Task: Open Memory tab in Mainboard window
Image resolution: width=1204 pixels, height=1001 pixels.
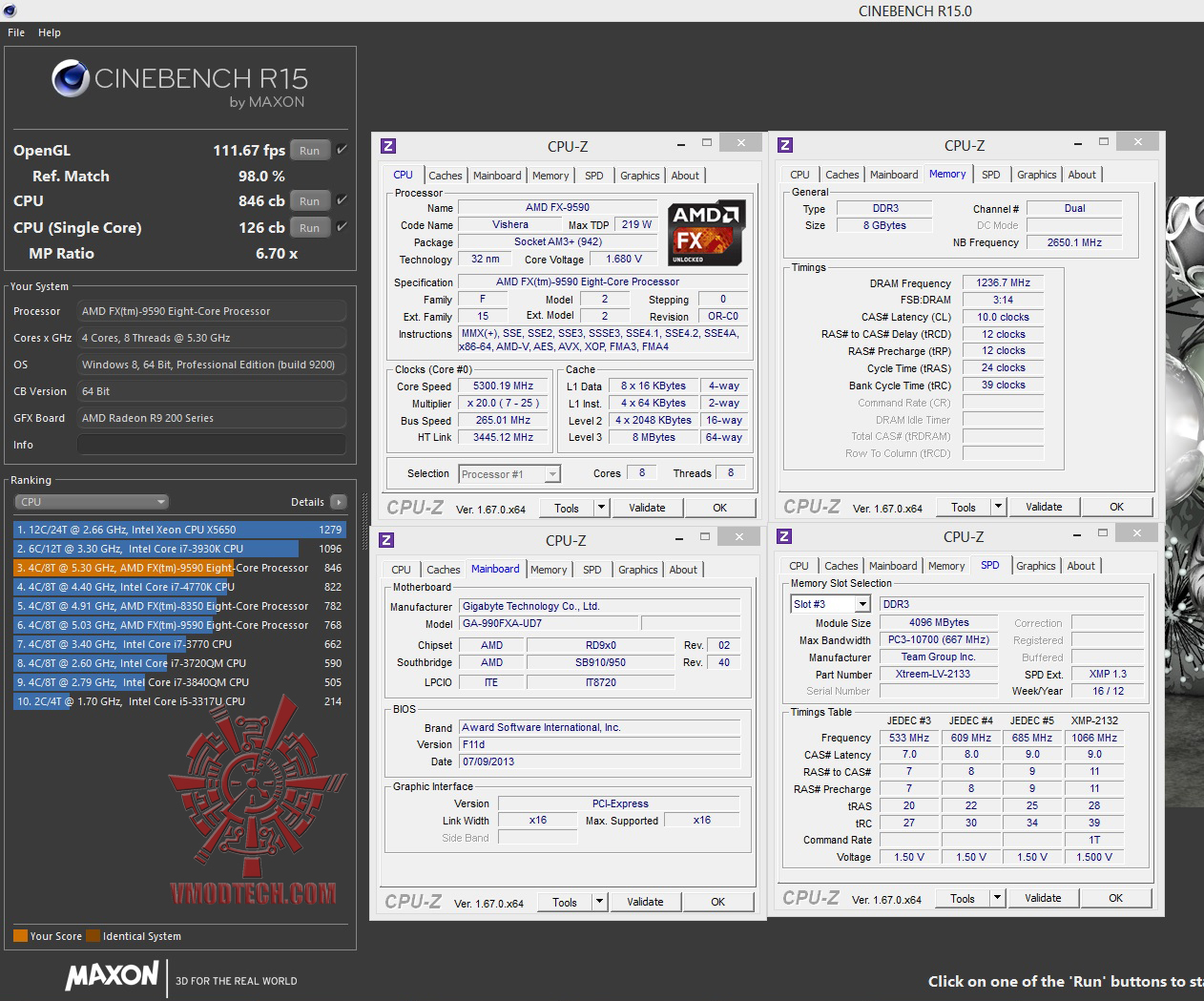Action: click(549, 570)
